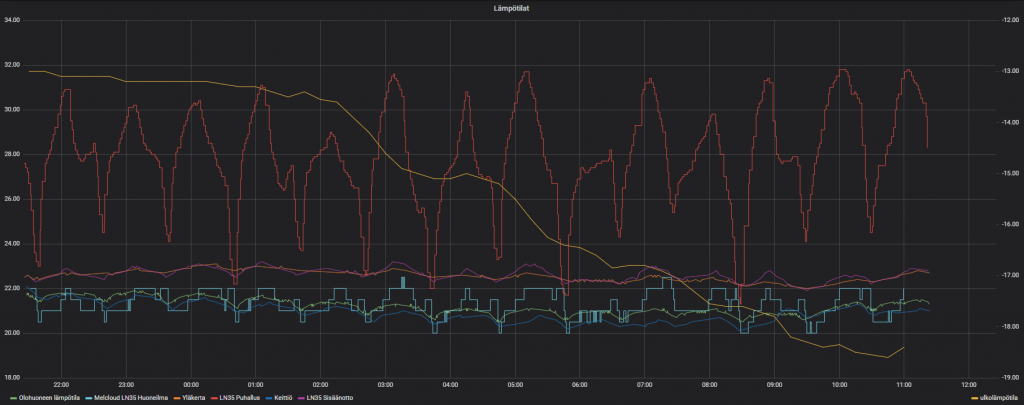Click the 12:00 time axis label
Image resolution: width=1024 pixels, height=405 pixels.
point(968,384)
